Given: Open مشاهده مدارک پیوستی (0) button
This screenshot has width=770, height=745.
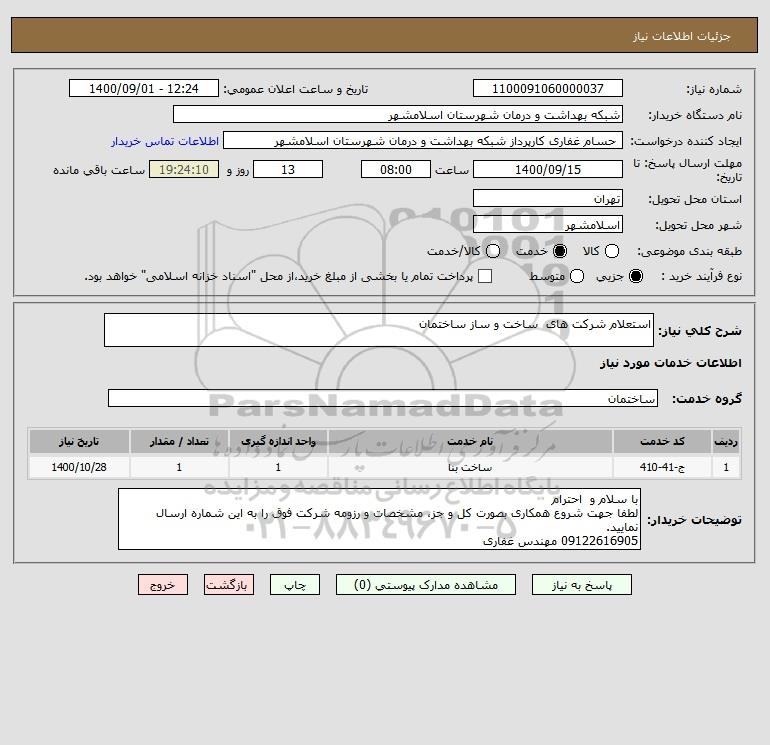Looking at the screenshot, I should 426,585.
